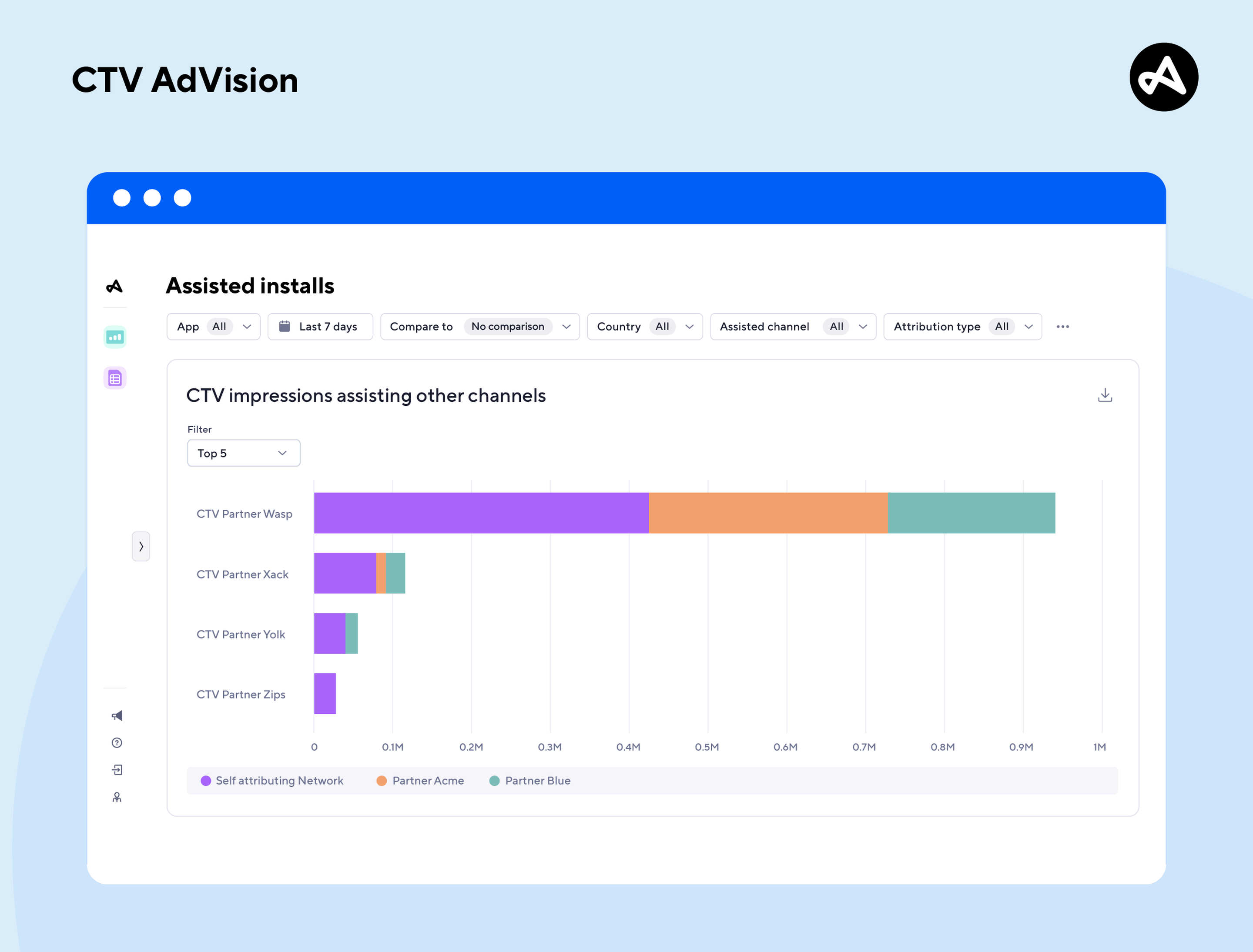
Task: Click the purple segment of CTV Partner Wasp bar
Action: pos(481,513)
